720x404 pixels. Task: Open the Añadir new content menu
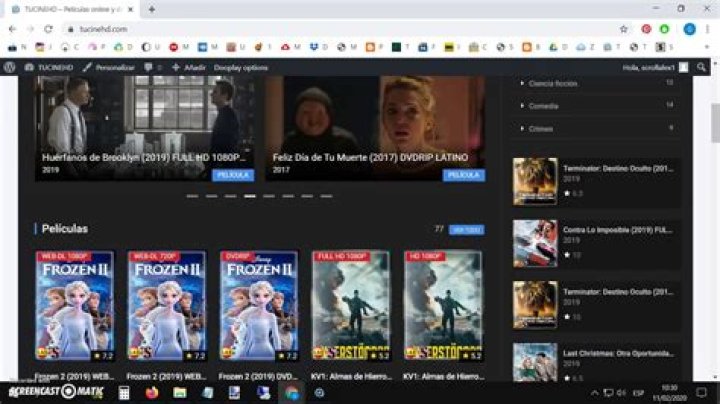click(x=188, y=67)
